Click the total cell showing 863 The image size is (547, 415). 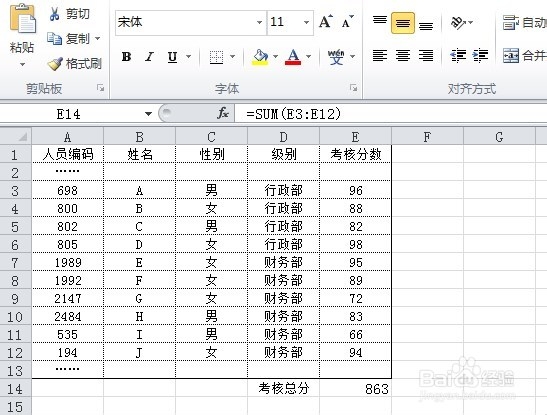click(355, 388)
